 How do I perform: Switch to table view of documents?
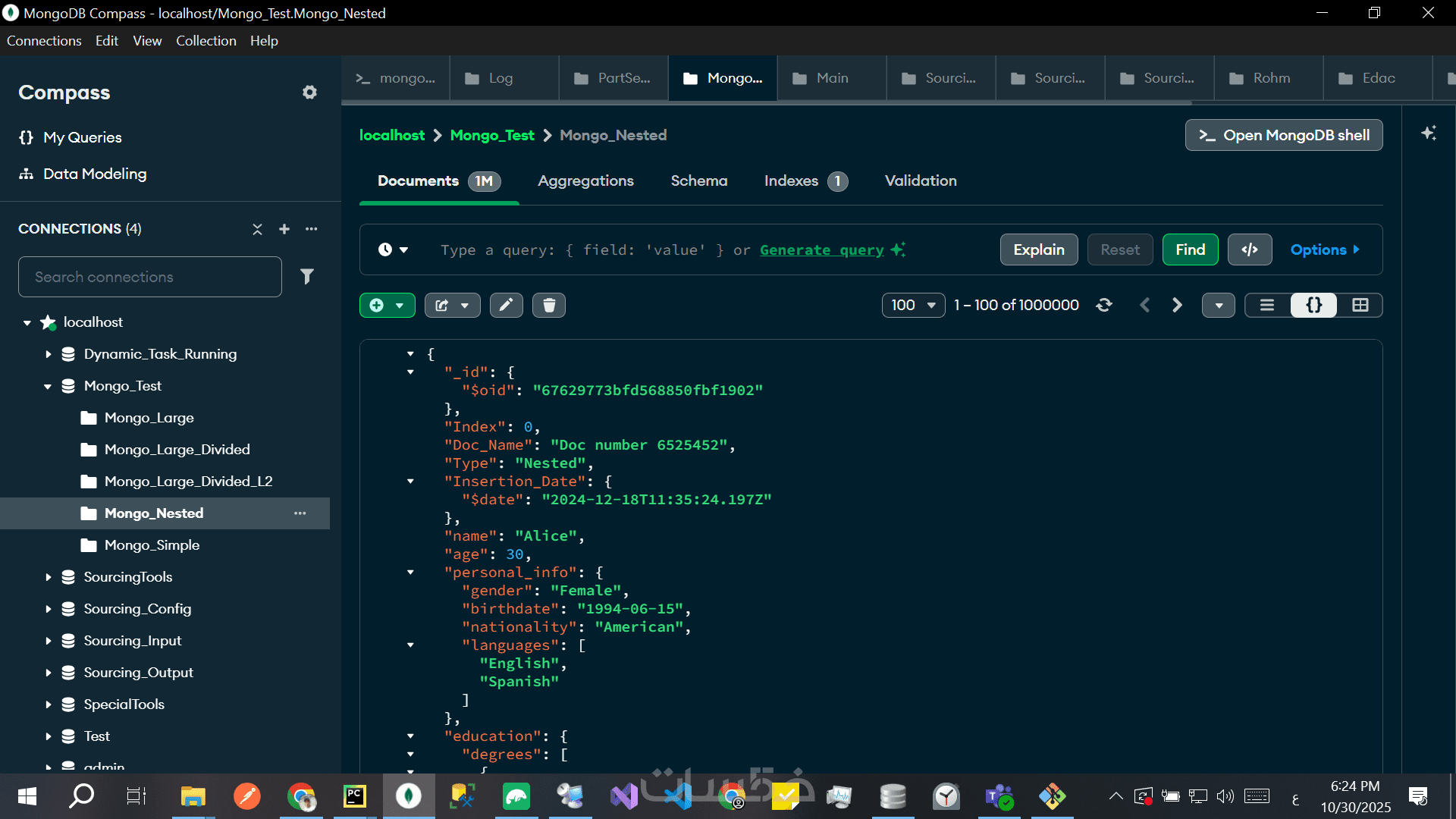tap(1360, 305)
